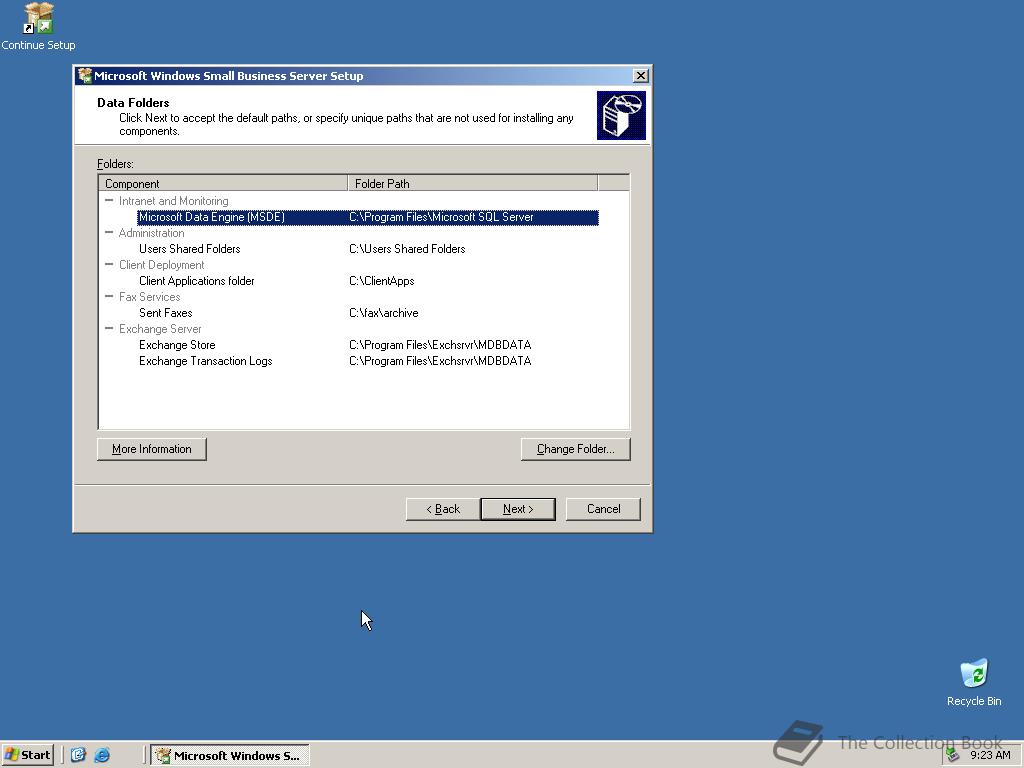This screenshot has height=768, width=1024.
Task: Click the Show Desktop quick launch icon
Action: (78, 755)
